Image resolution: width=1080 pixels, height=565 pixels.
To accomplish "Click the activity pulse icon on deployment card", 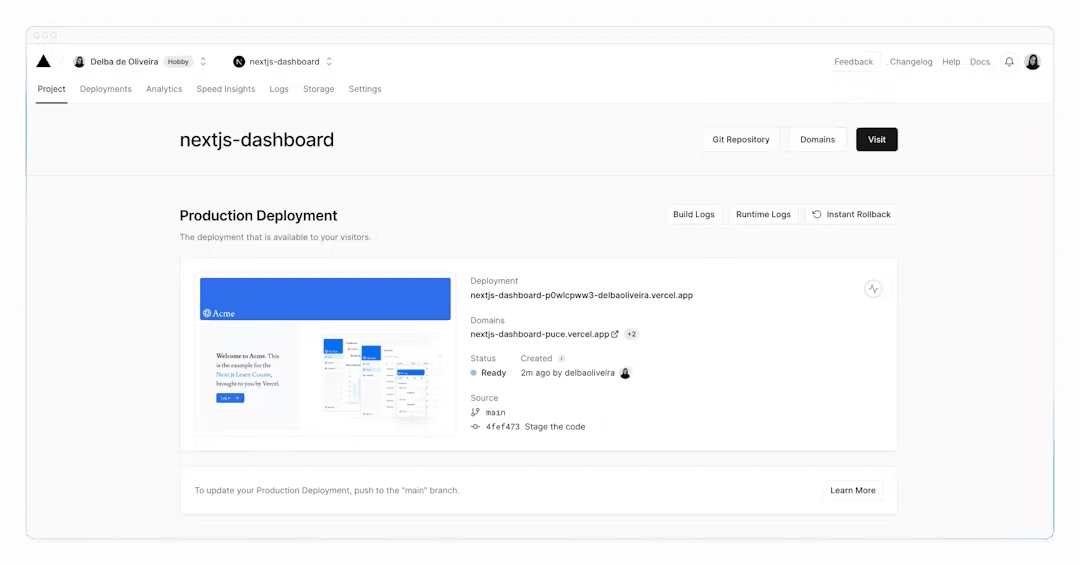I will coord(873,289).
